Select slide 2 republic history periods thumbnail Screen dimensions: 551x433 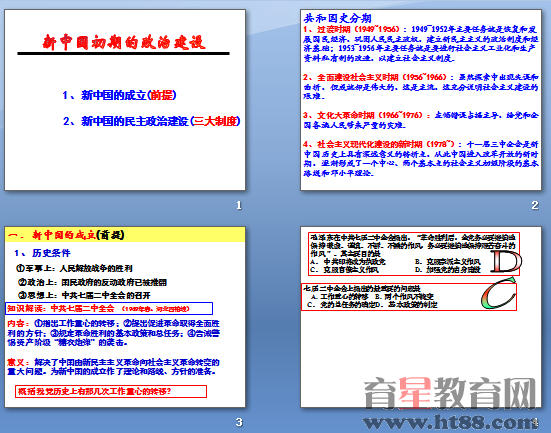[x=421, y=100]
